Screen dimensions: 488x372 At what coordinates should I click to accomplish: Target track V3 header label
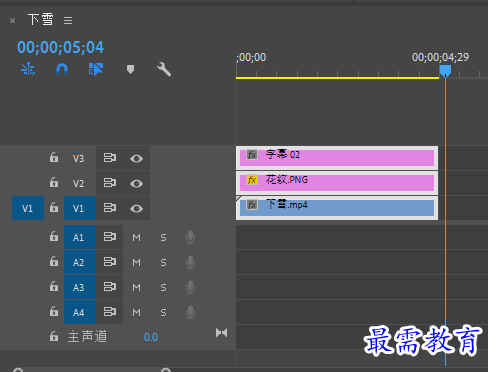pyautogui.click(x=79, y=158)
